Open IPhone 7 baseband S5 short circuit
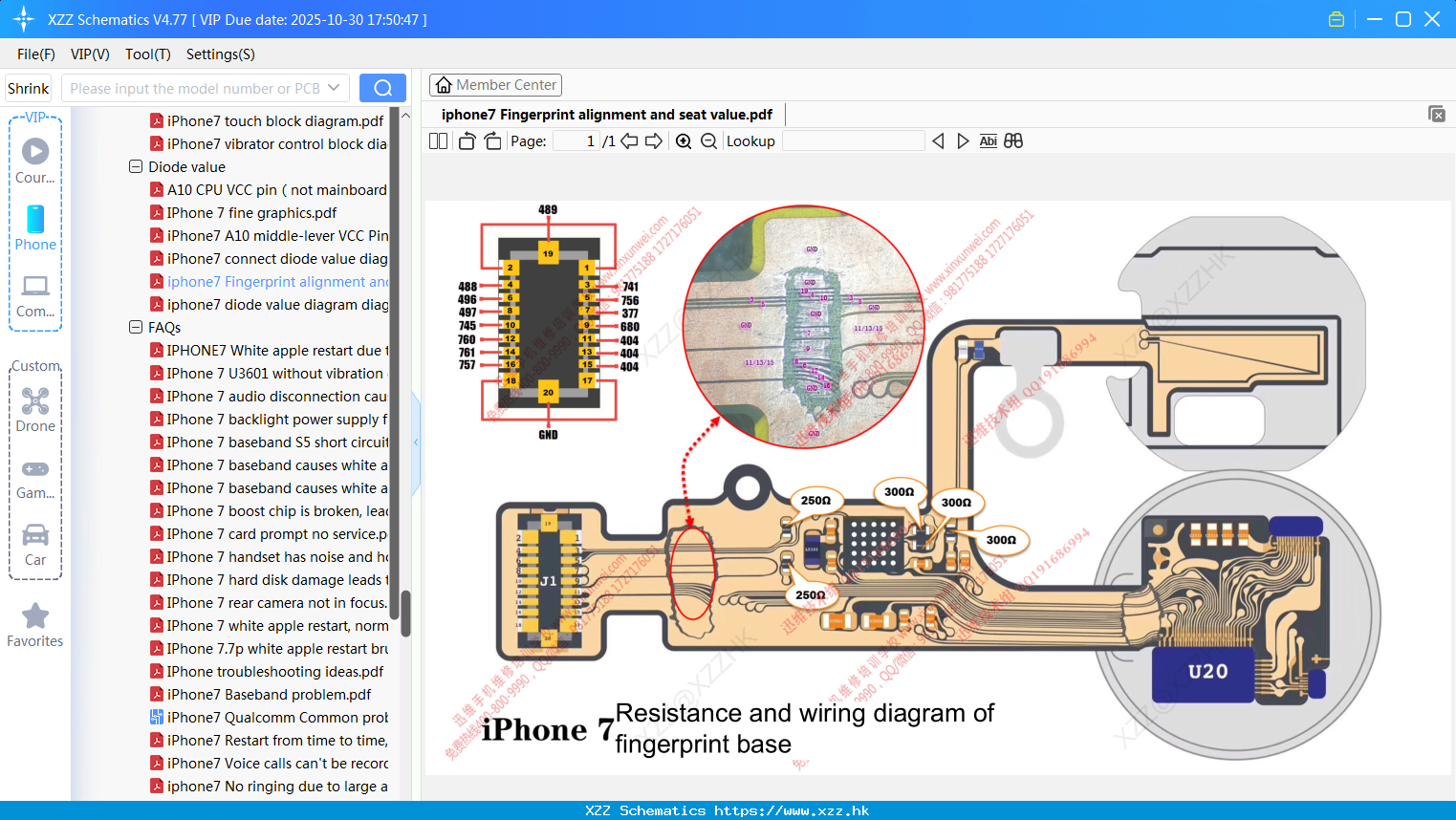This screenshot has height=820, width=1456. 270,442
